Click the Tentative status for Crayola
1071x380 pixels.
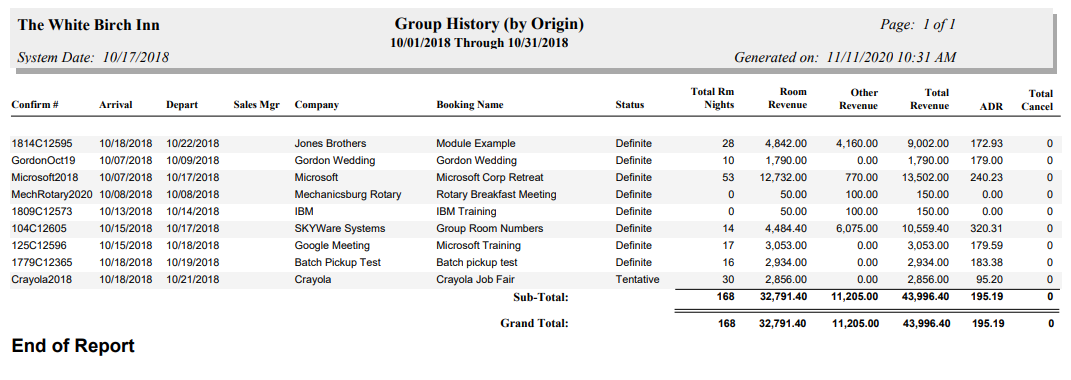point(637,280)
